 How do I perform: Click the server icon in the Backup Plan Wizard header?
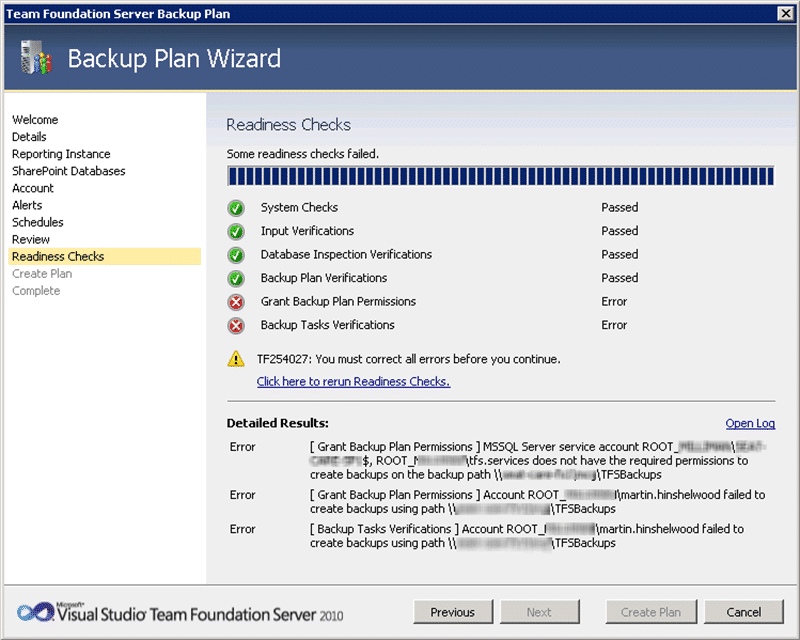pos(36,57)
